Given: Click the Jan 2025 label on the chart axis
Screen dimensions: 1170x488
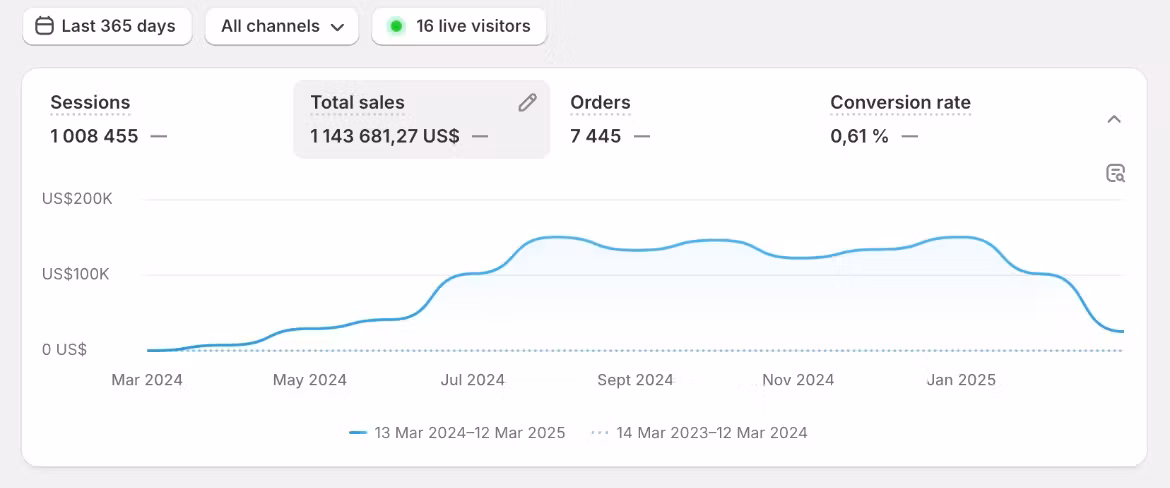Looking at the screenshot, I should click(961, 380).
